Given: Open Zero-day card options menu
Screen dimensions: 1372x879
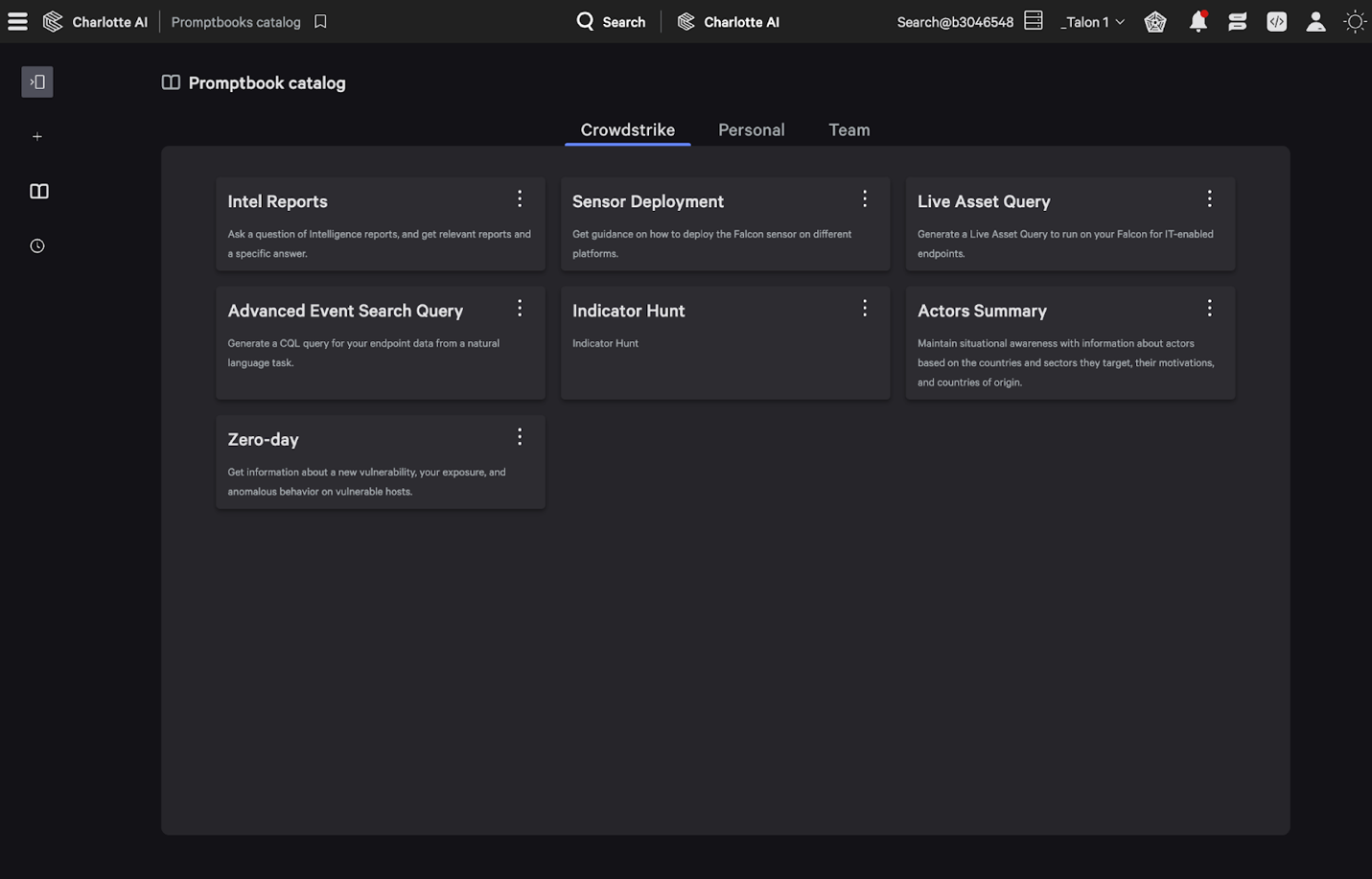Looking at the screenshot, I should (x=520, y=436).
